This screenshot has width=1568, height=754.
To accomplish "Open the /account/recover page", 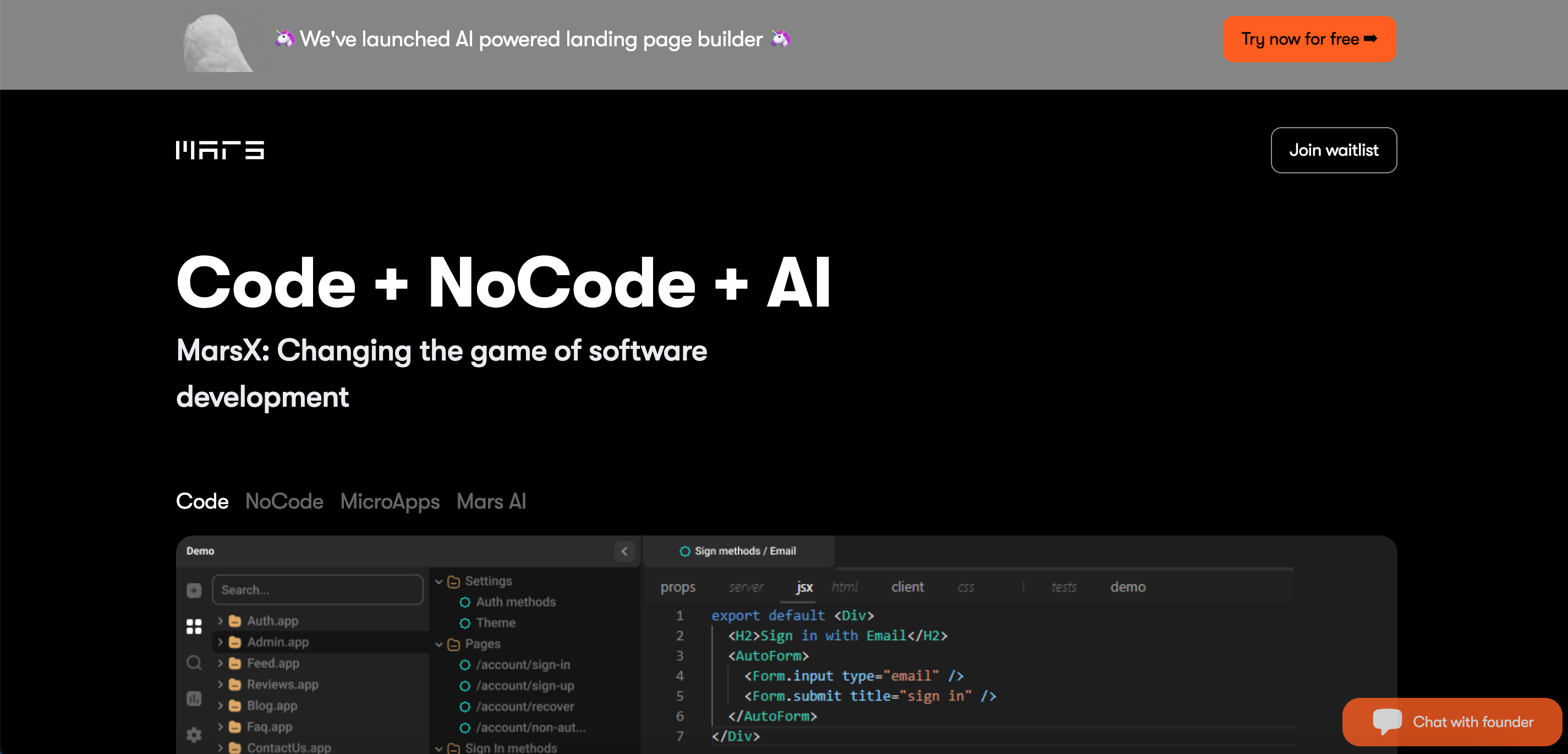I will [525, 707].
